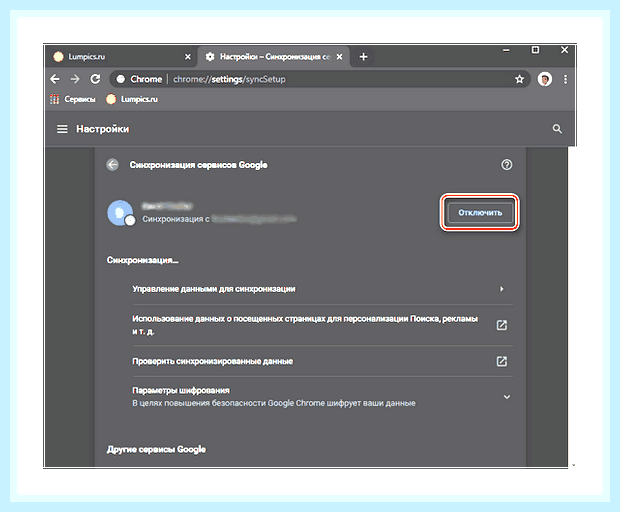Click the Параметры шифрования label
This screenshot has height=512, width=620.
point(181,391)
